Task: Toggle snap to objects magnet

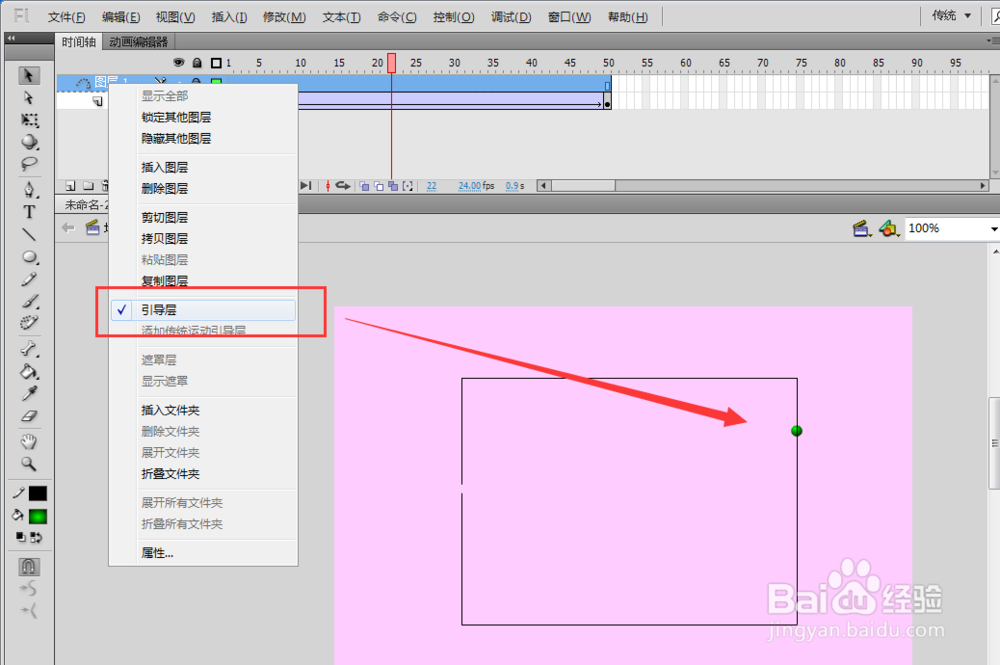Action: click(29, 566)
